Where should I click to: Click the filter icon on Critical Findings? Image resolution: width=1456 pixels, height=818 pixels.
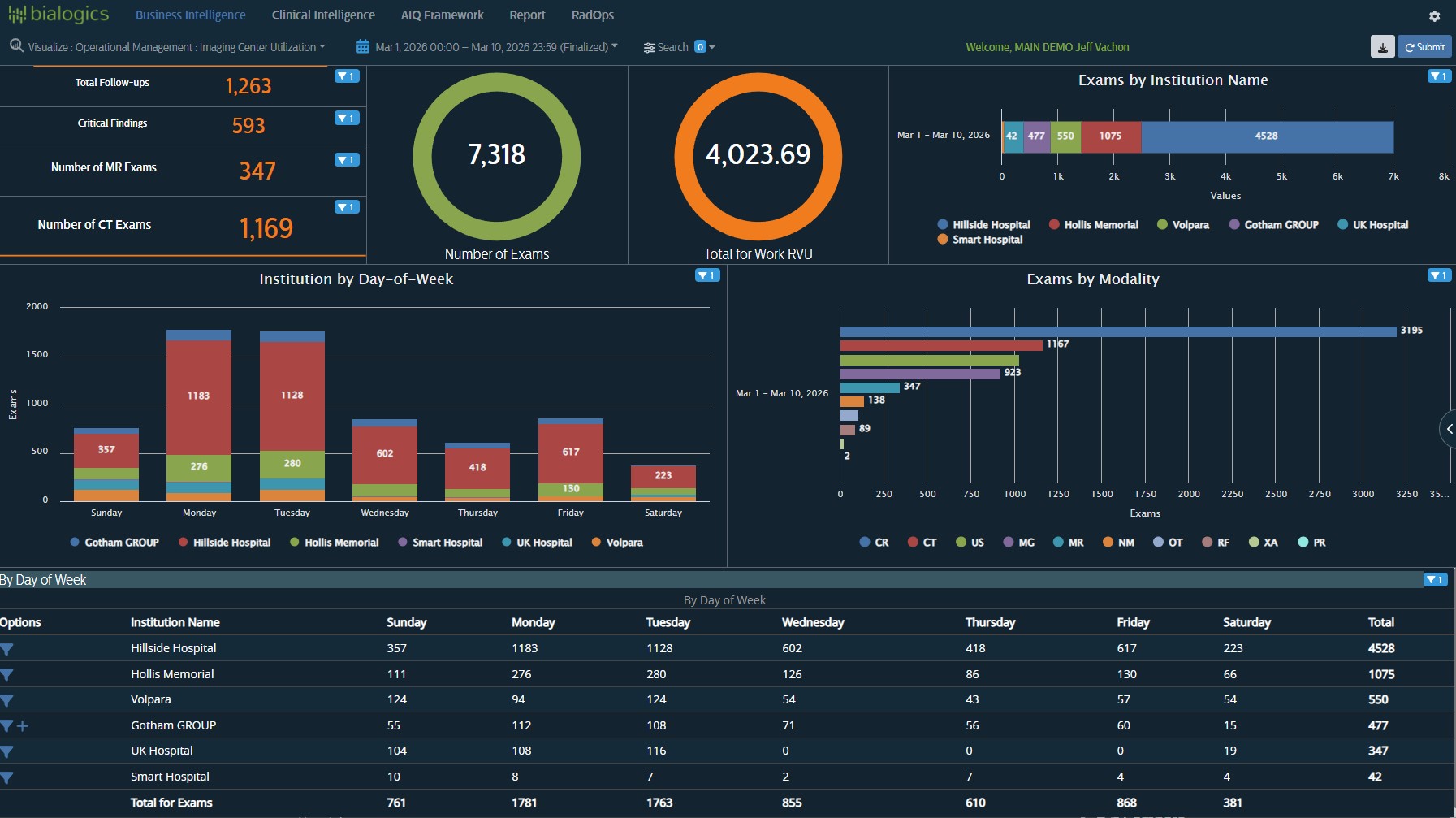click(x=348, y=118)
